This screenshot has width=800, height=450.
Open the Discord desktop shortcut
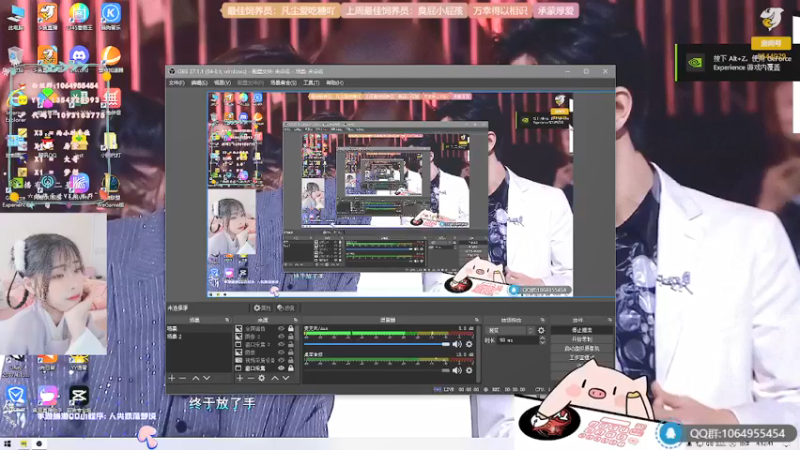pos(79,57)
